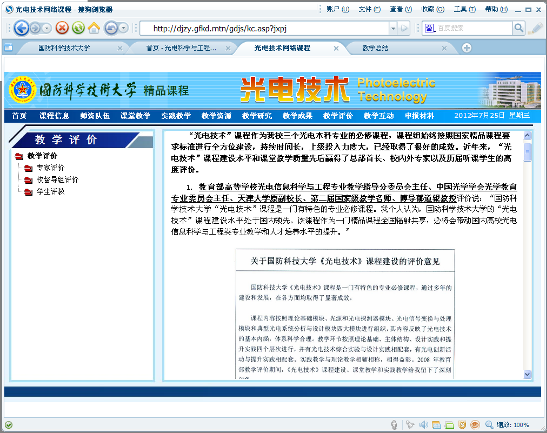The image size is (547, 433).
Task: Open the 收藏 menu
Action: [433, 9]
